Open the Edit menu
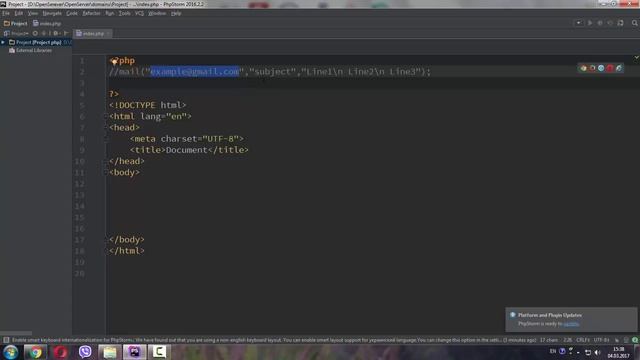The height and width of the screenshot is (360, 640). 19,13
